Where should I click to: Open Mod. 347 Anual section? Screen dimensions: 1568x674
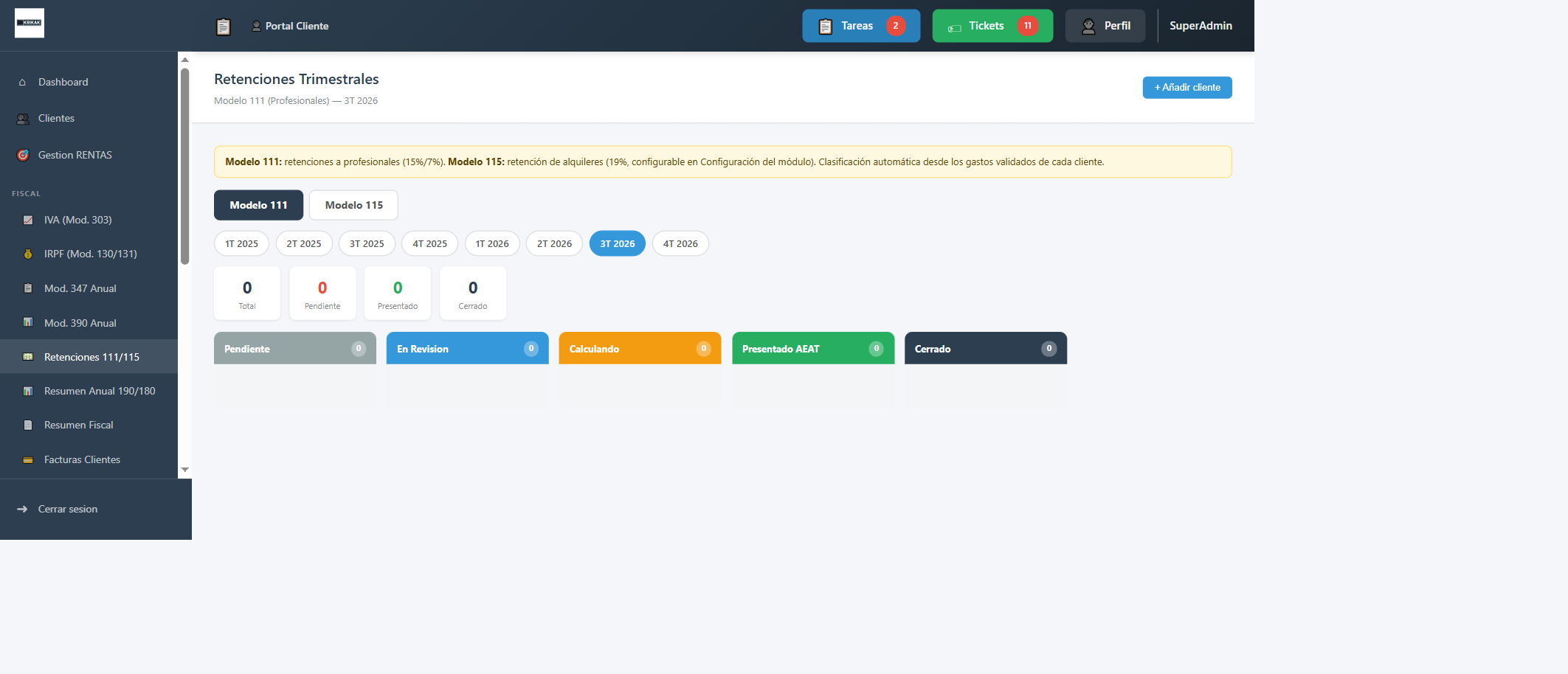coord(89,288)
